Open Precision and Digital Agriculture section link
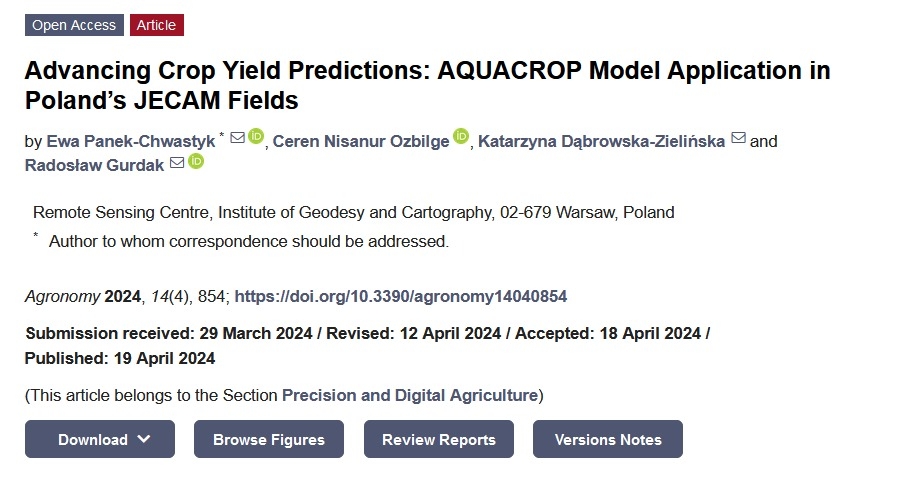Screen dimensions: 898x496 (410, 396)
